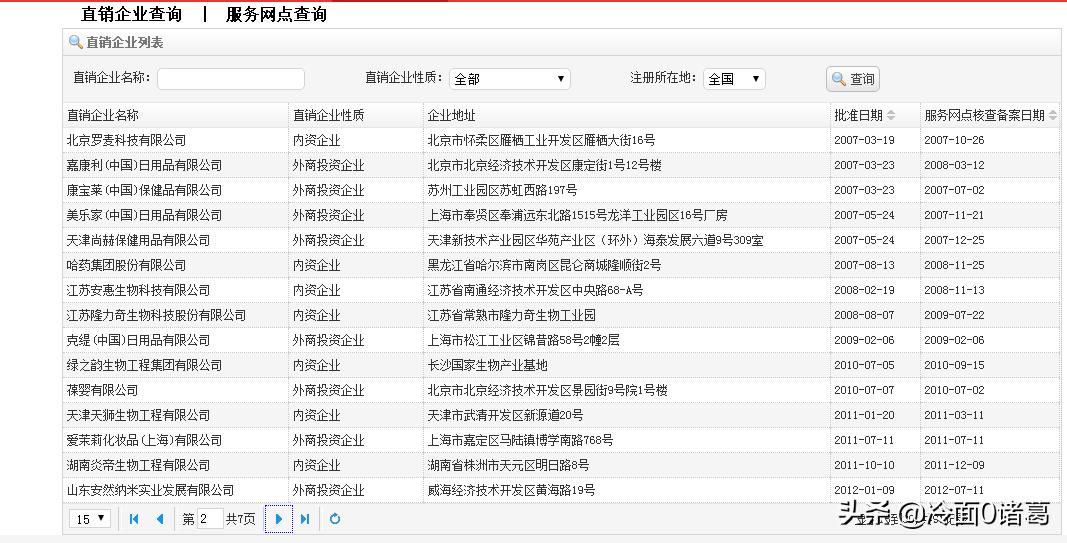Image resolution: width=1067 pixels, height=543 pixels.
Task: Click approval date 2007-08-13
Action: (x=864, y=265)
